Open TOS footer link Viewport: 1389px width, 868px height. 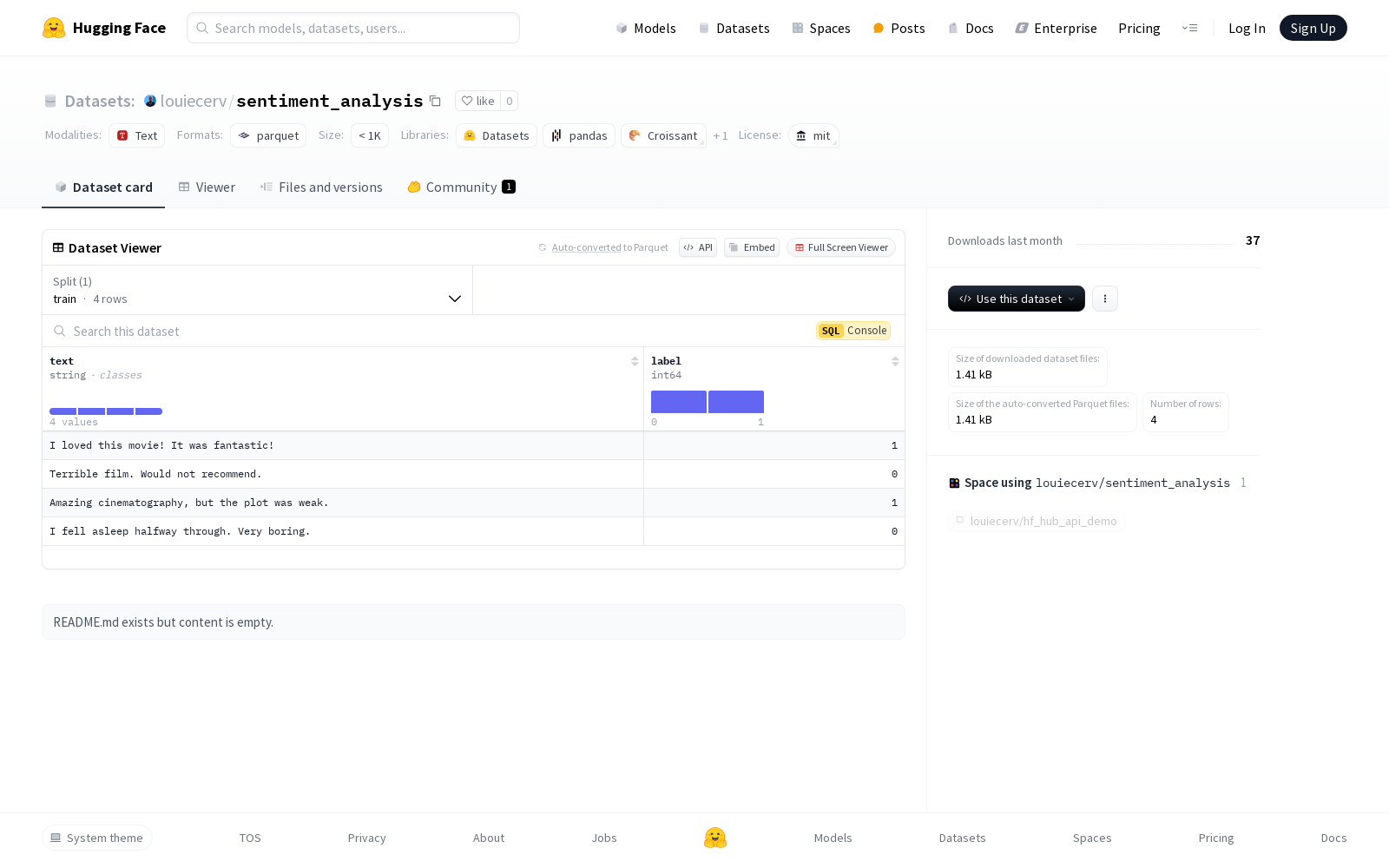(x=250, y=838)
